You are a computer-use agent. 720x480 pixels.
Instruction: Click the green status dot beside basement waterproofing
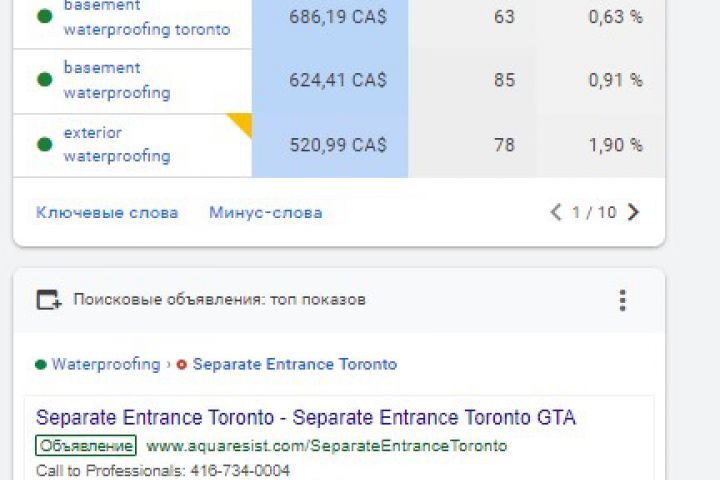(x=44, y=80)
